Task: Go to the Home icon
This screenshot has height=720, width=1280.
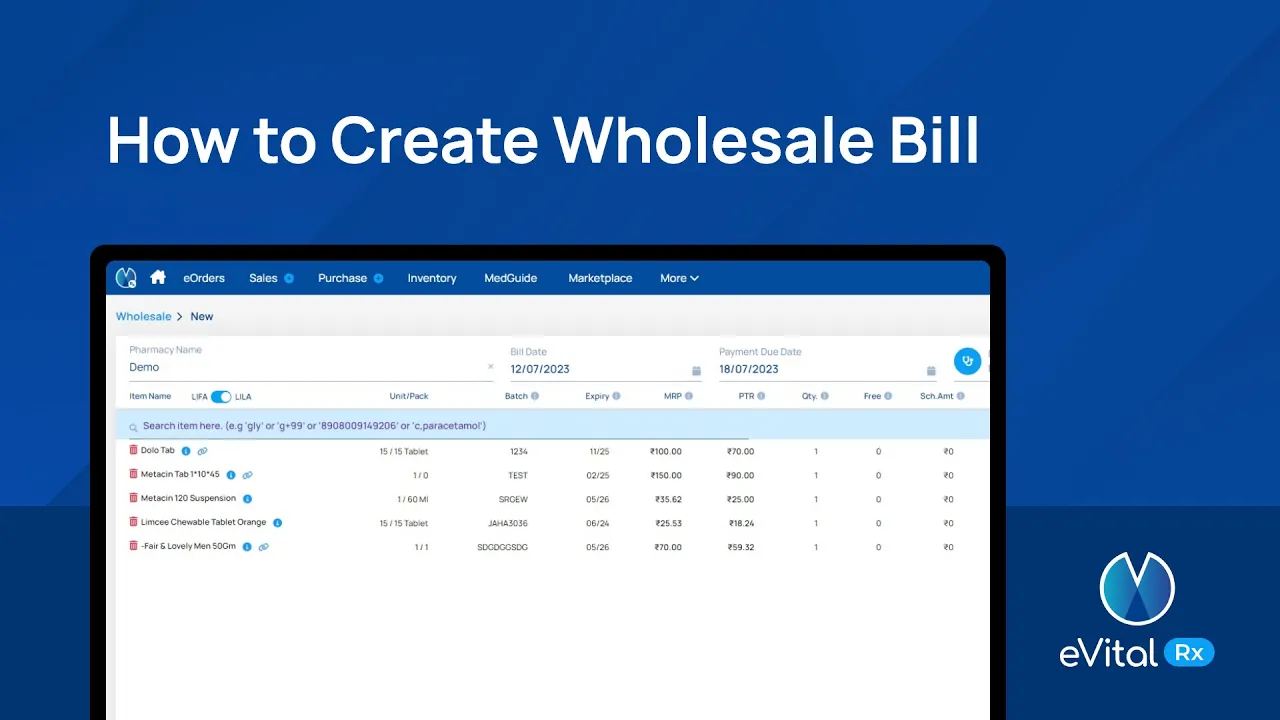Action: [x=158, y=277]
